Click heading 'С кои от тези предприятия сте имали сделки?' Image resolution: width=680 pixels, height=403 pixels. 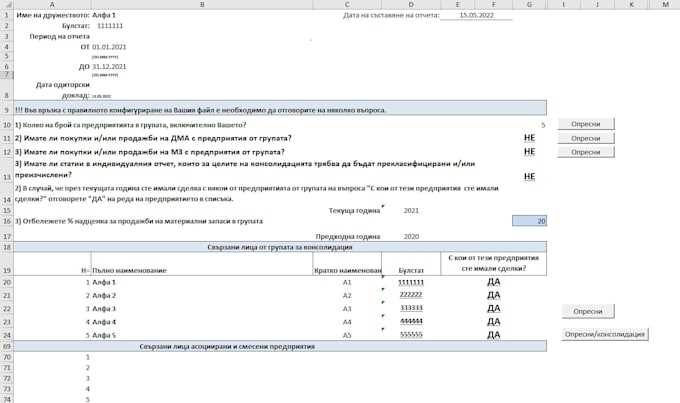[x=494, y=263]
